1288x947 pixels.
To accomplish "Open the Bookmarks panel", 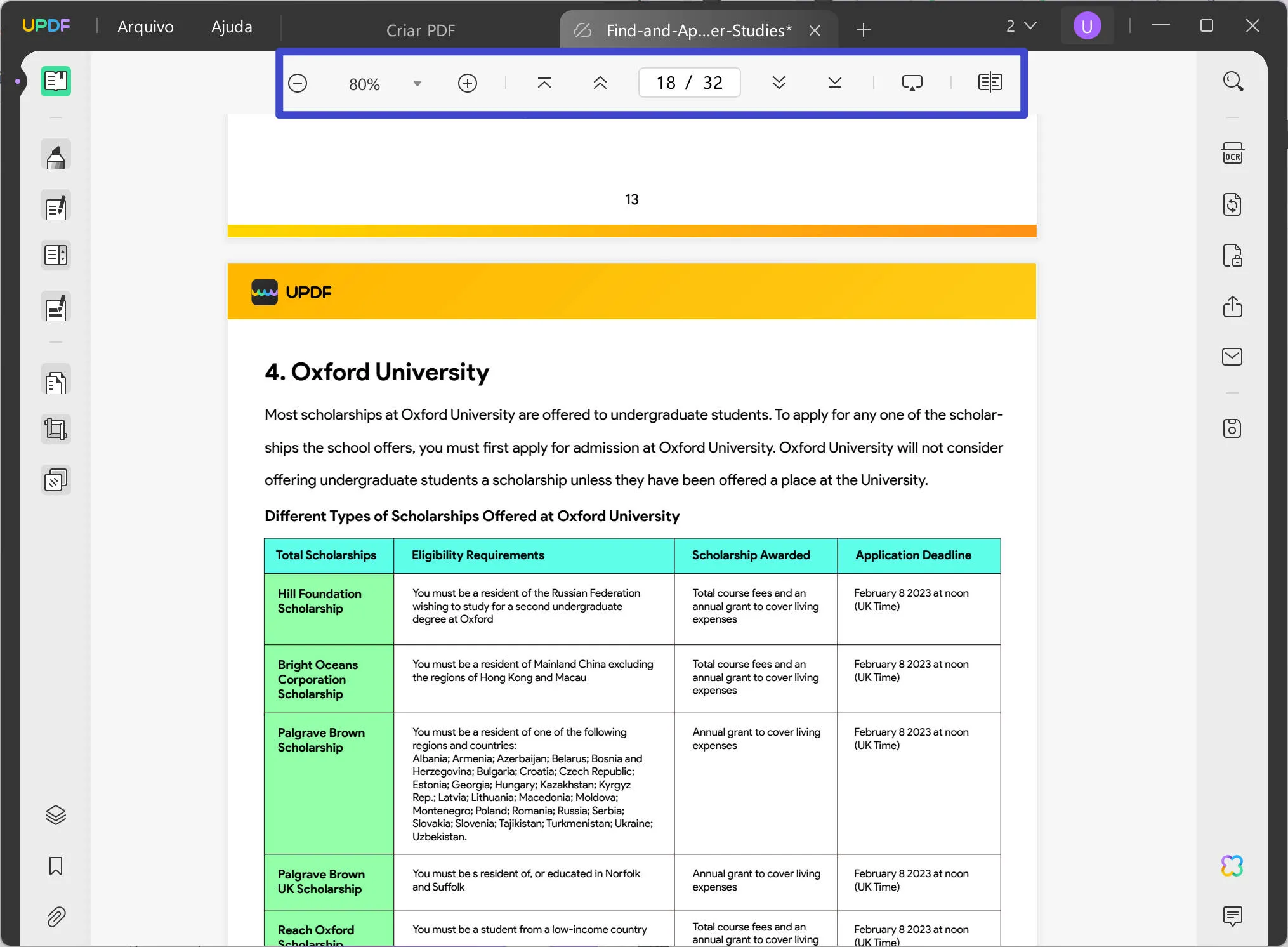I will (x=56, y=866).
